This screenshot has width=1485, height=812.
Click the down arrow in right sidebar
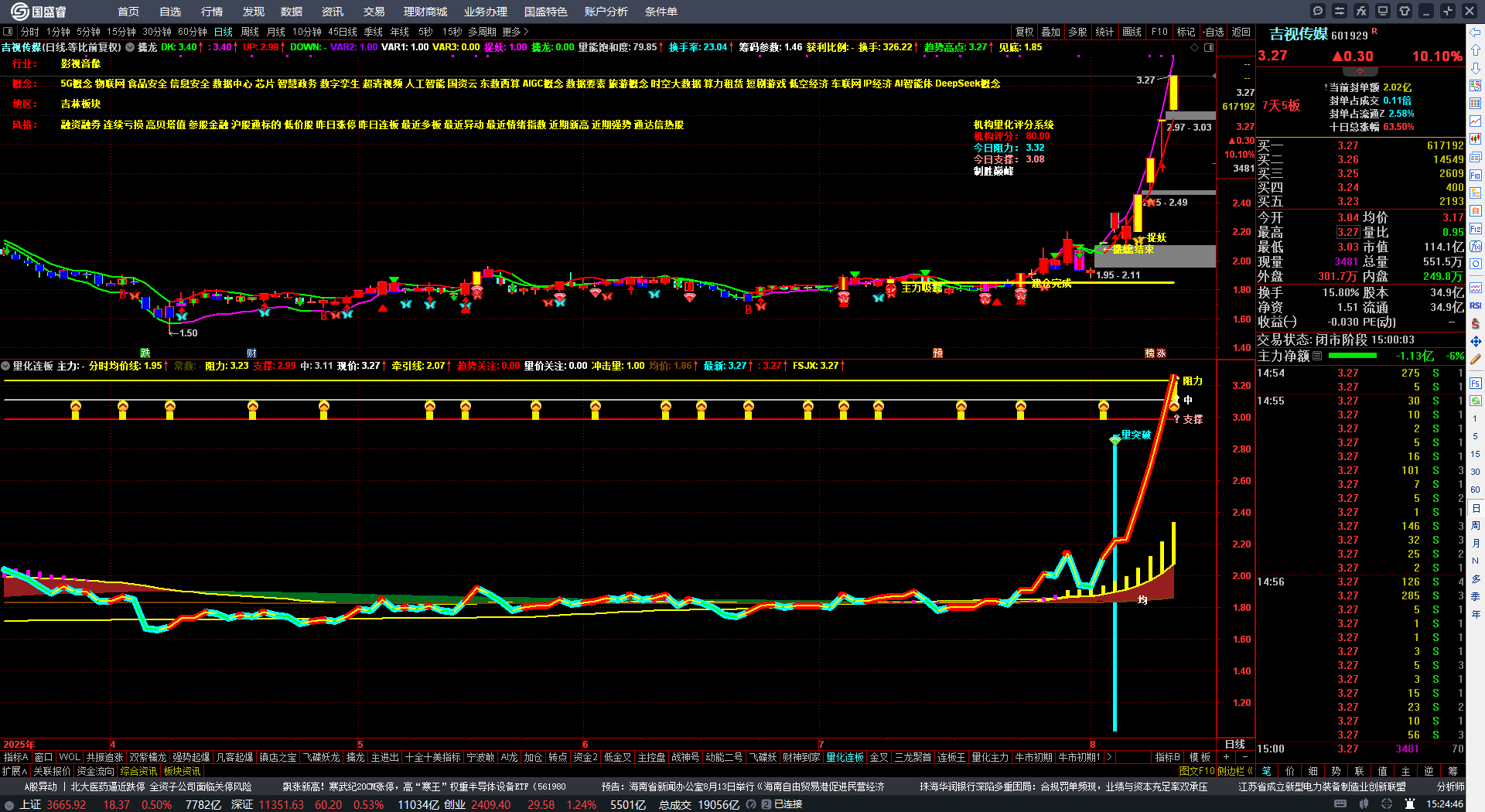click(1476, 68)
